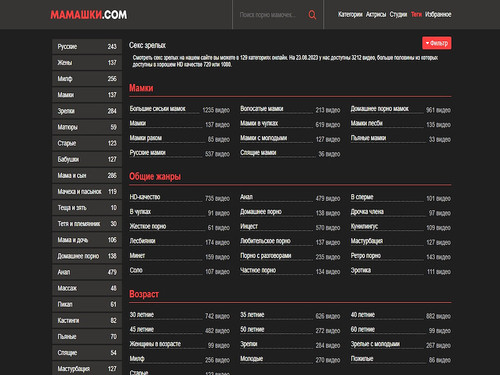Open the Частное порно tag link
This screenshot has height=375, width=500.
click(258, 270)
